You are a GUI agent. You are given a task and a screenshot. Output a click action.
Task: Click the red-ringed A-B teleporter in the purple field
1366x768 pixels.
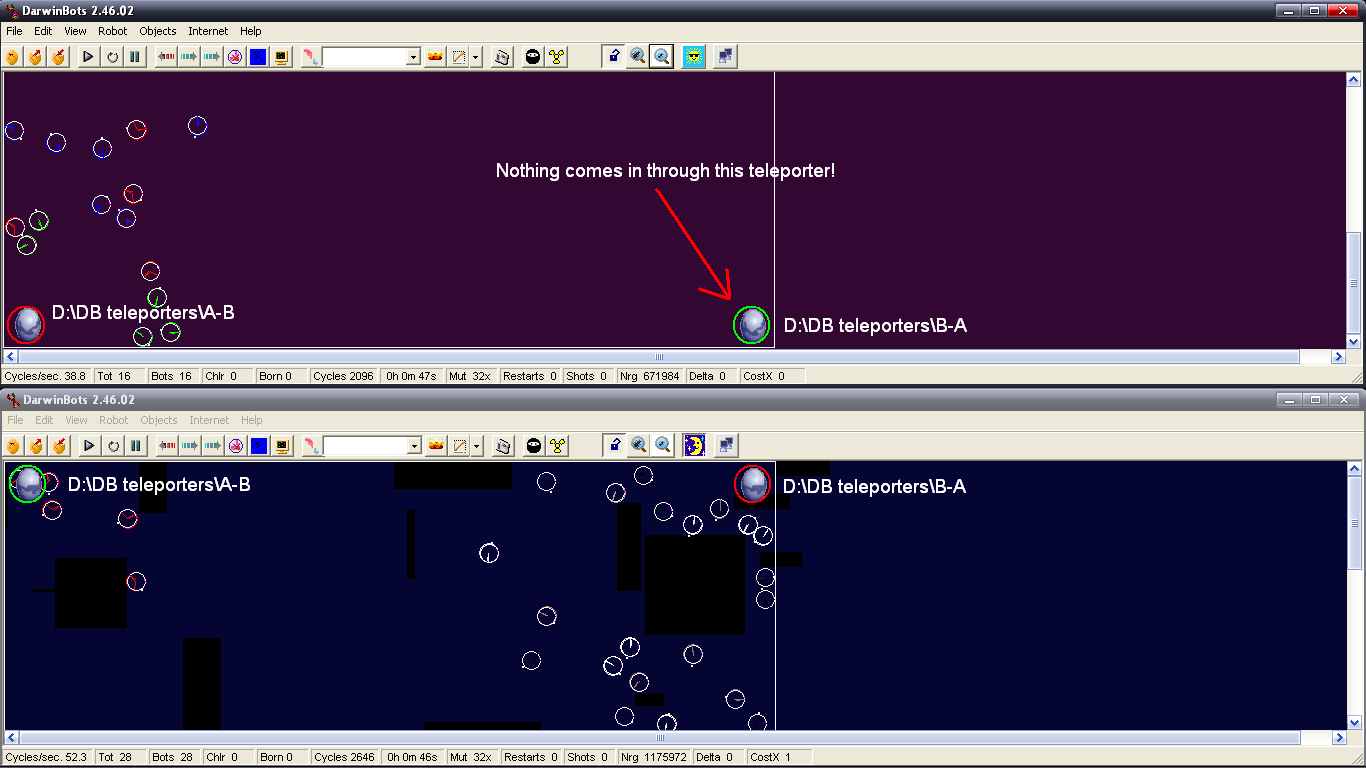[26, 324]
